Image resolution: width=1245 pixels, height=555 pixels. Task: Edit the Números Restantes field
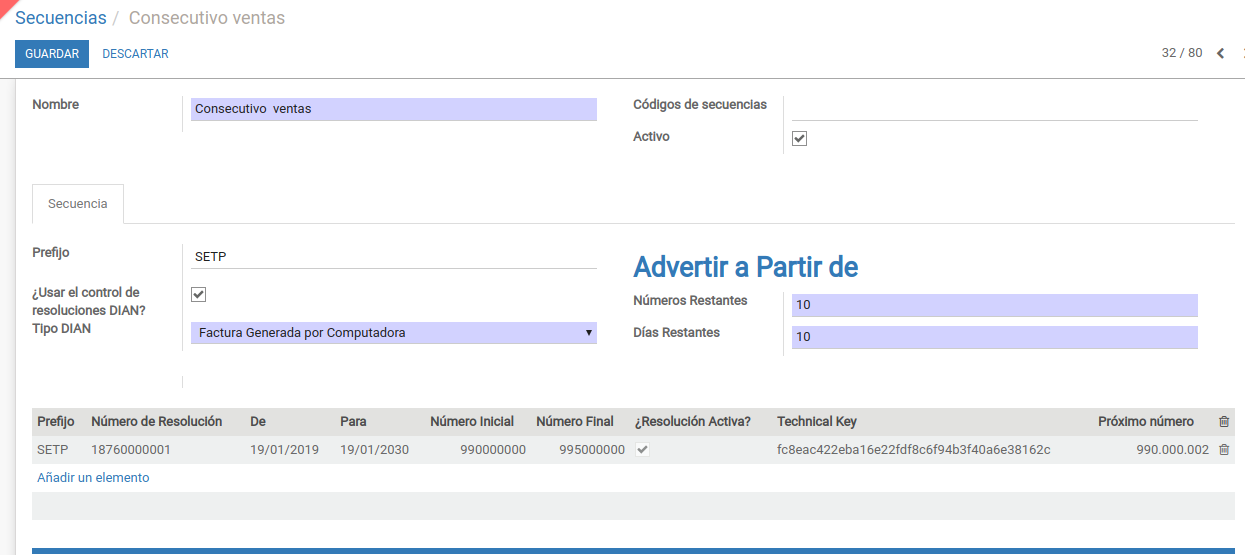click(993, 305)
